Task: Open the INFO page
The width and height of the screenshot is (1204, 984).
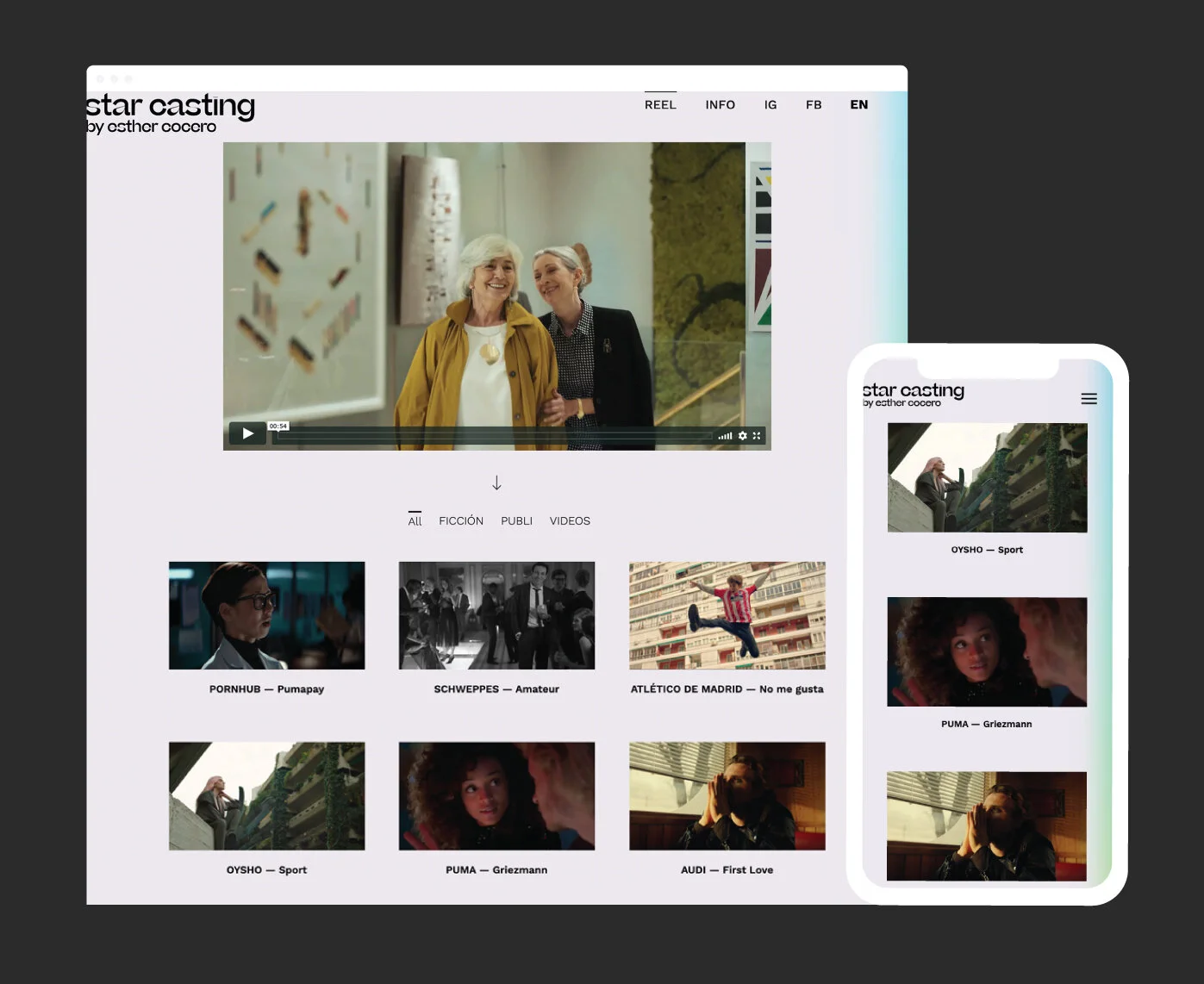Action: [720, 104]
